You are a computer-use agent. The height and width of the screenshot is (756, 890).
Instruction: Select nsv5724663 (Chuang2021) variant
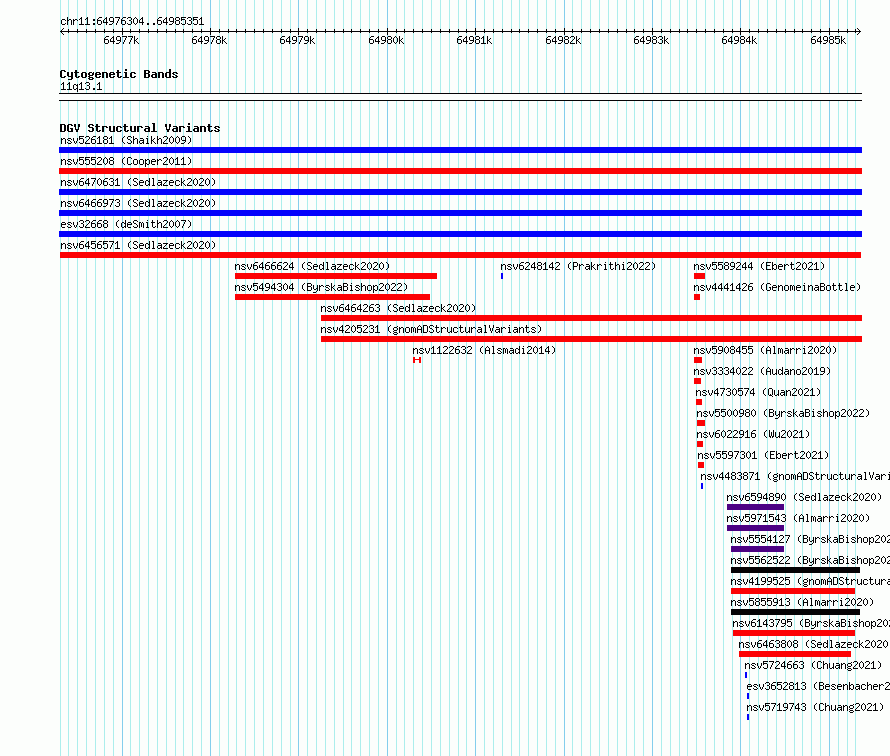point(813,665)
